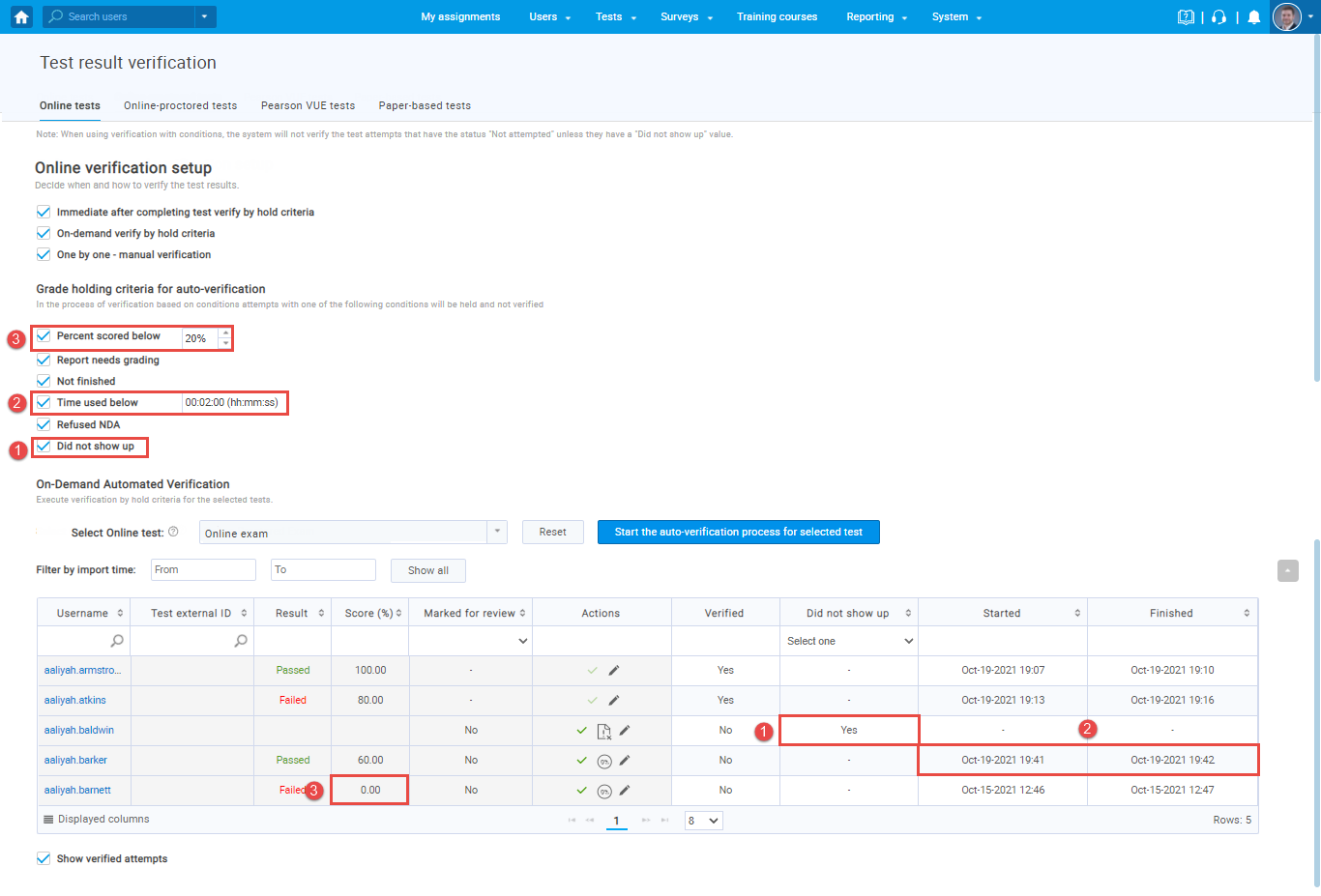
Task: Click report document icon for aaliyah.baldwin
Action: click(x=603, y=731)
